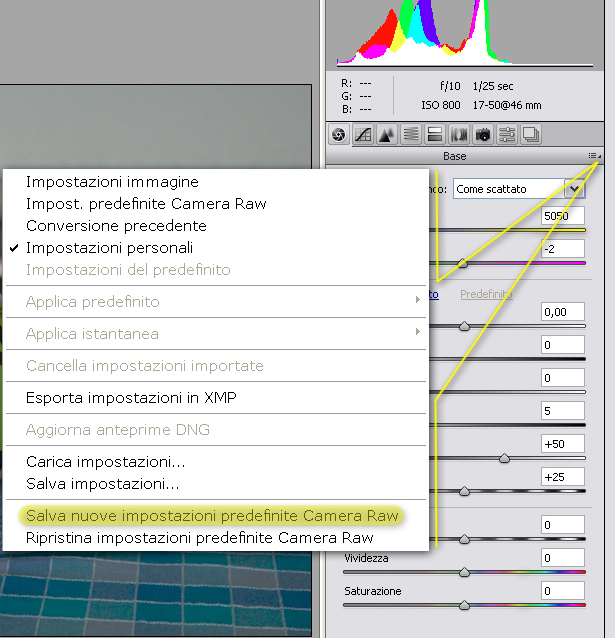Choose Esporta impostazioni in XMP

point(131,398)
